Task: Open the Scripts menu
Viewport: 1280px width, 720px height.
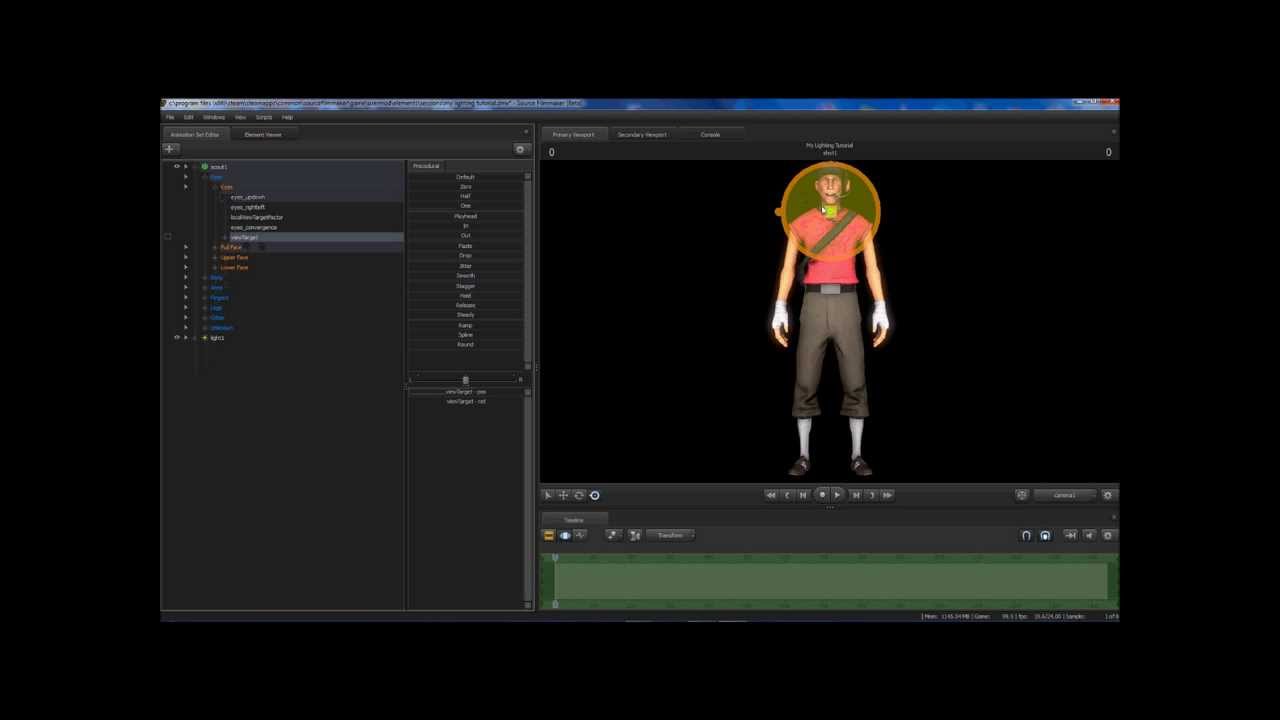Action: 264,117
